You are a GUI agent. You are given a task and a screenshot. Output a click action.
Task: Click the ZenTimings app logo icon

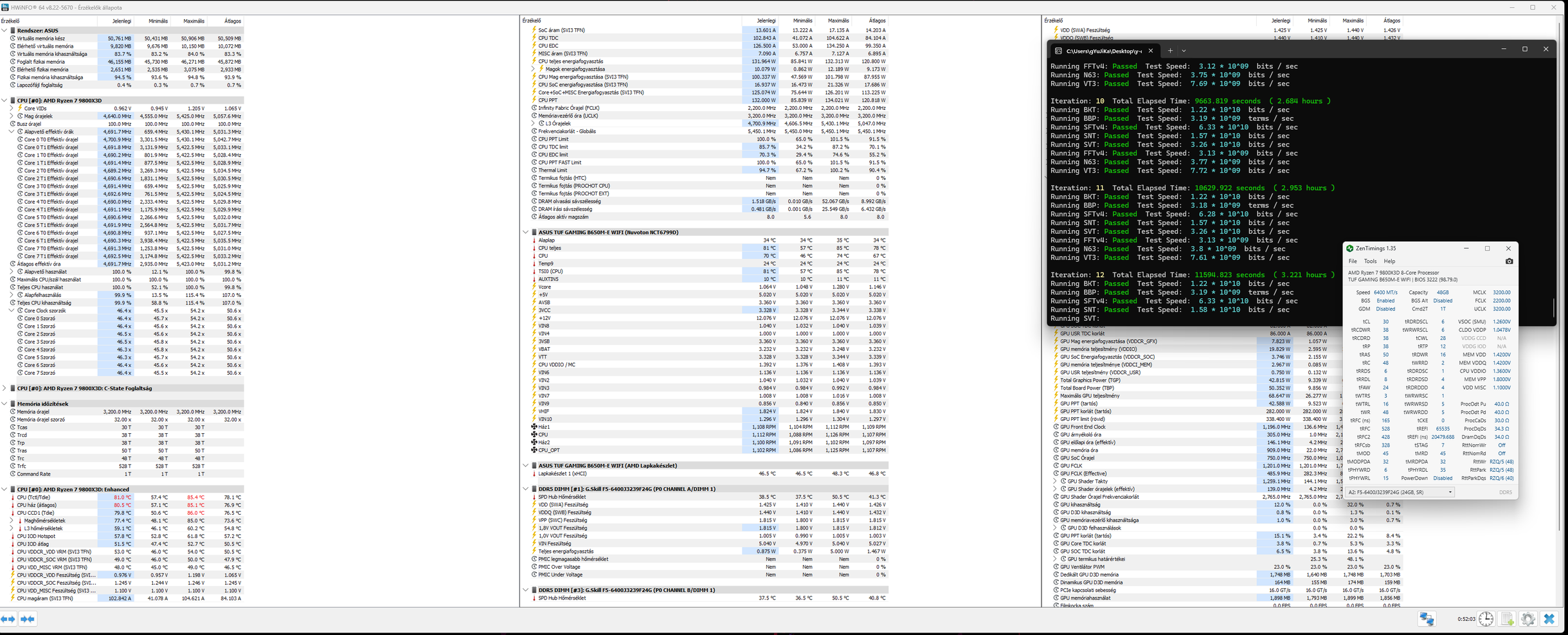pyautogui.click(x=1350, y=249)
